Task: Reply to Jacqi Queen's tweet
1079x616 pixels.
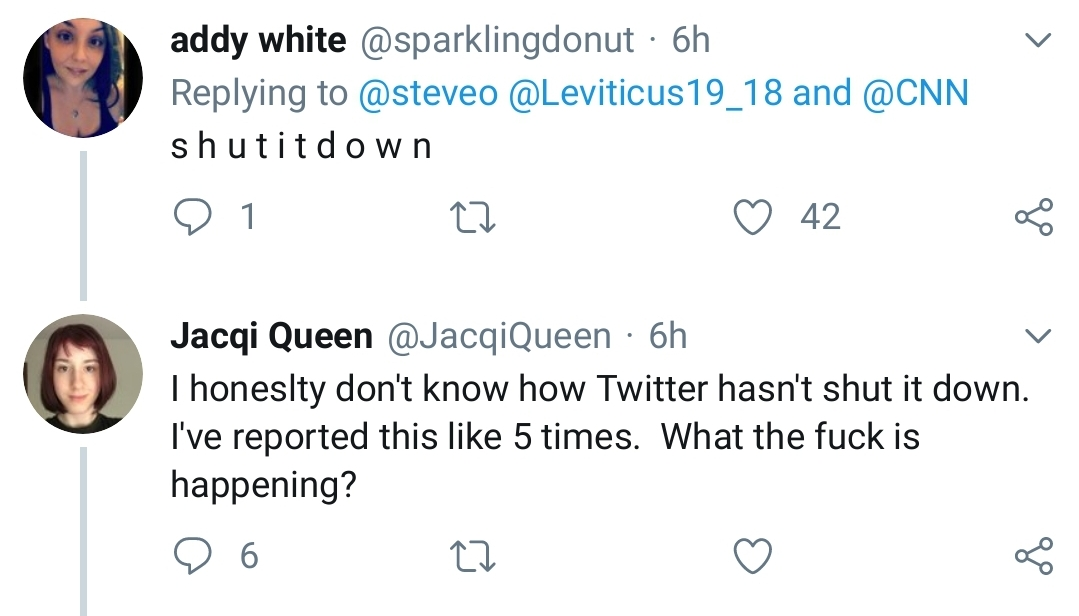Action: pyautogui.click(x=191, y=555)
